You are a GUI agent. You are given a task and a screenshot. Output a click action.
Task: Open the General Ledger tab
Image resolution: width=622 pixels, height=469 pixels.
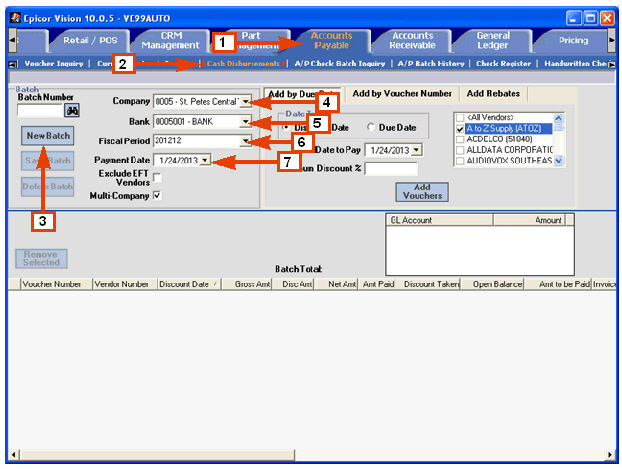tap(493, 40)
